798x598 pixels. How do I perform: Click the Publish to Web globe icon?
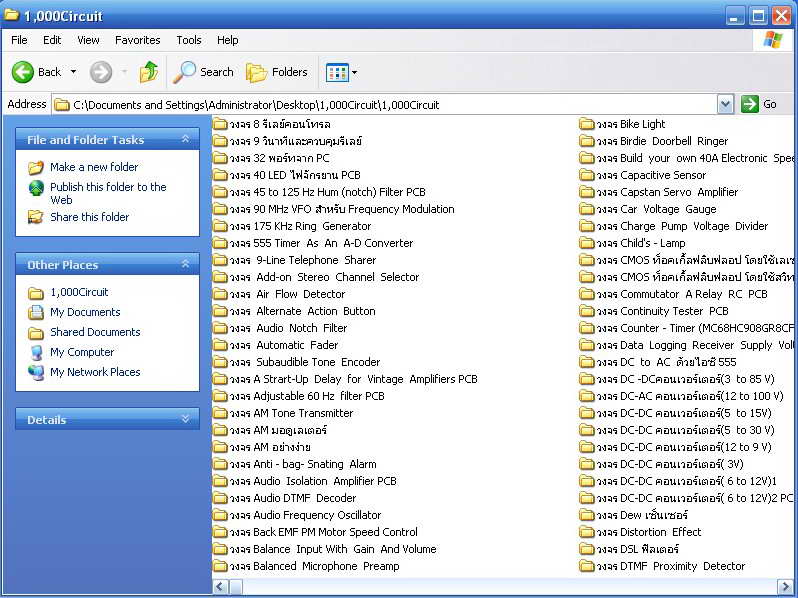pyautogui.click(x=36, y=188)
